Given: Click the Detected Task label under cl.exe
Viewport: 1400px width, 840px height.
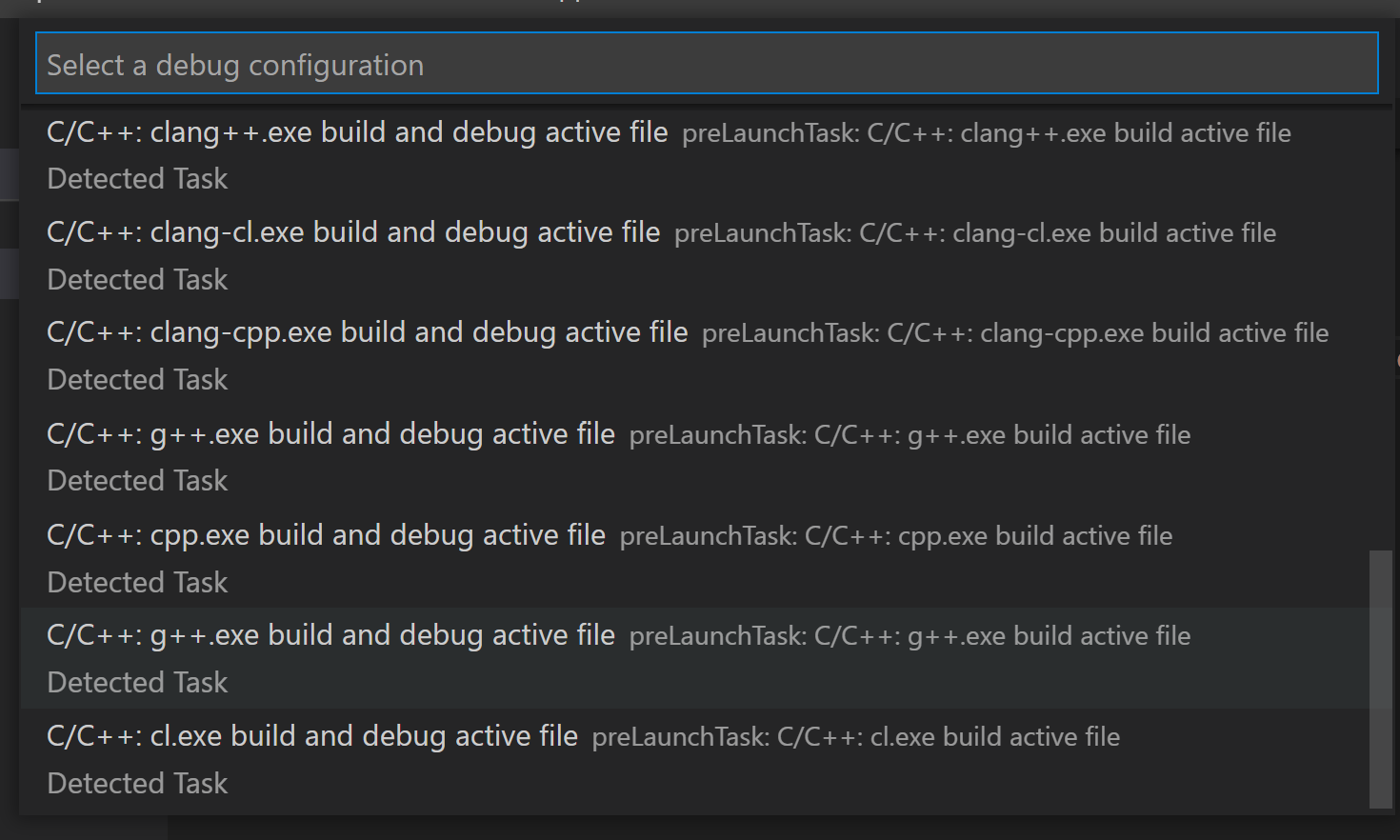Looking at the screenshot, I should [x=136, y=782].
